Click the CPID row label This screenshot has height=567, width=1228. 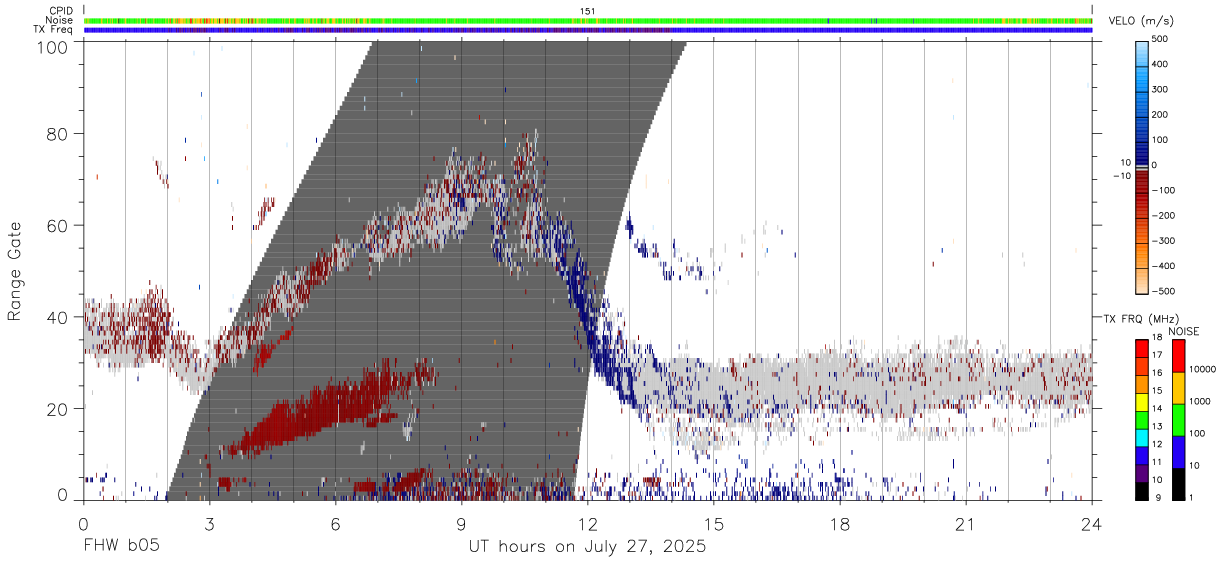60,11
